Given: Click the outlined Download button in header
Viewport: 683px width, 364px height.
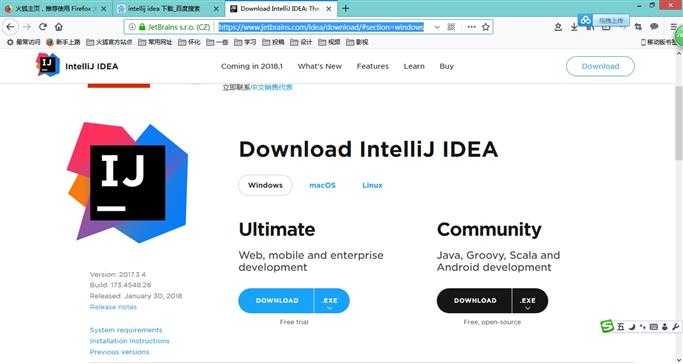Looking at the screenshot, I should [600, 66].
